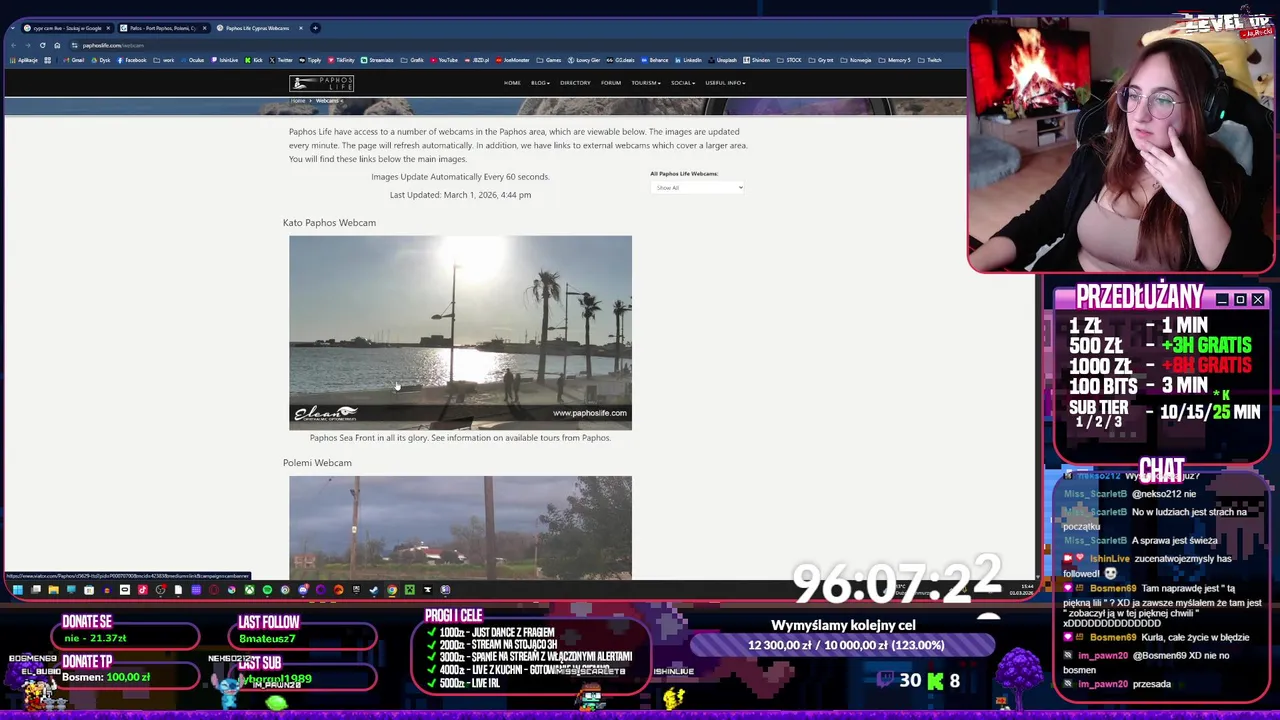Open the Behance bookmark
1280x720 pixels.
(654, 60)
